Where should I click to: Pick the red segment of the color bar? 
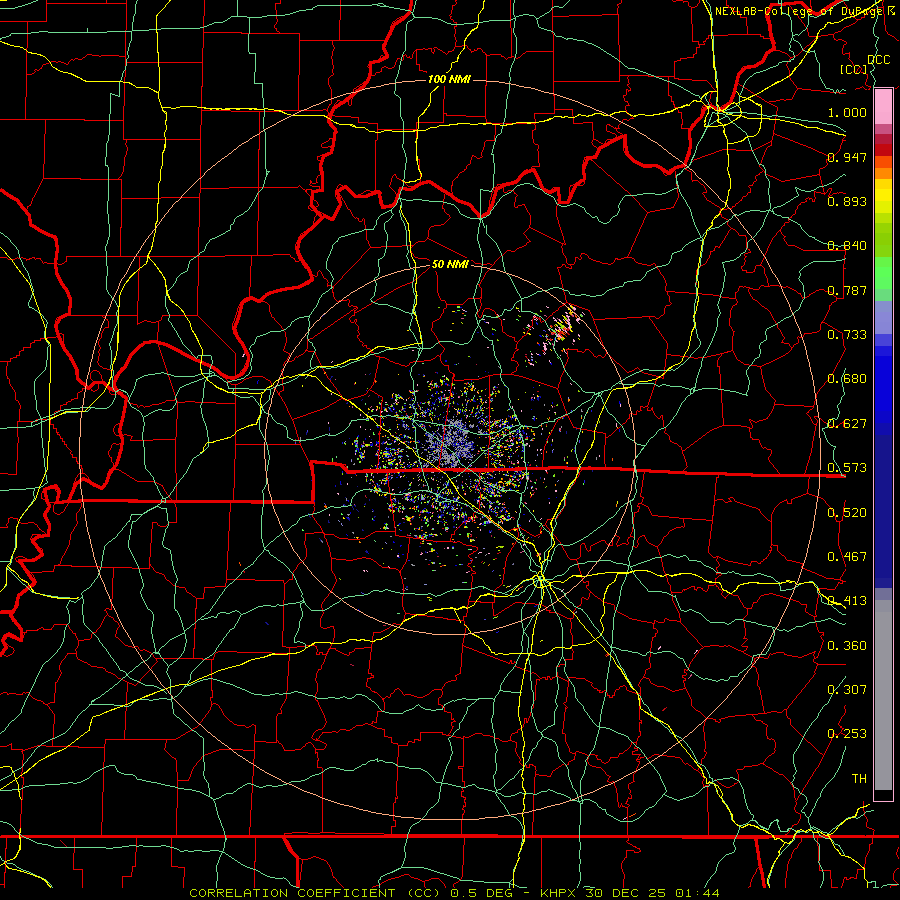(x=883, y=150)
